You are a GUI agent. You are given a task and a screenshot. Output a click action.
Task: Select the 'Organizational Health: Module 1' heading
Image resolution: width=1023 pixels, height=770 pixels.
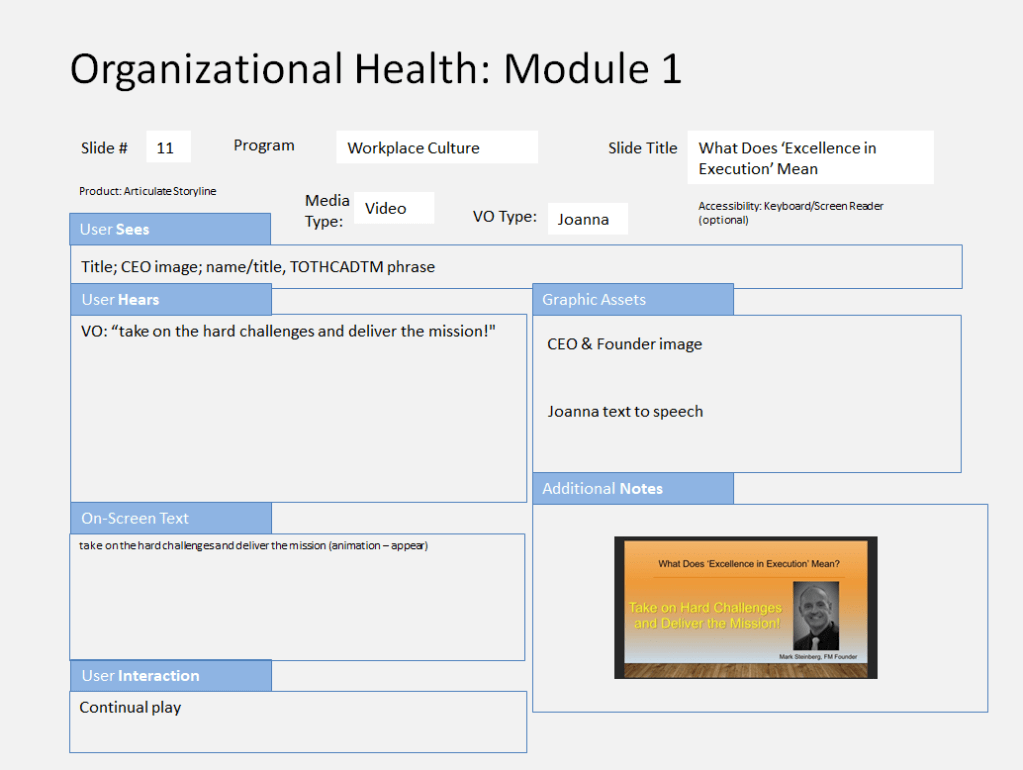point(376,69)
